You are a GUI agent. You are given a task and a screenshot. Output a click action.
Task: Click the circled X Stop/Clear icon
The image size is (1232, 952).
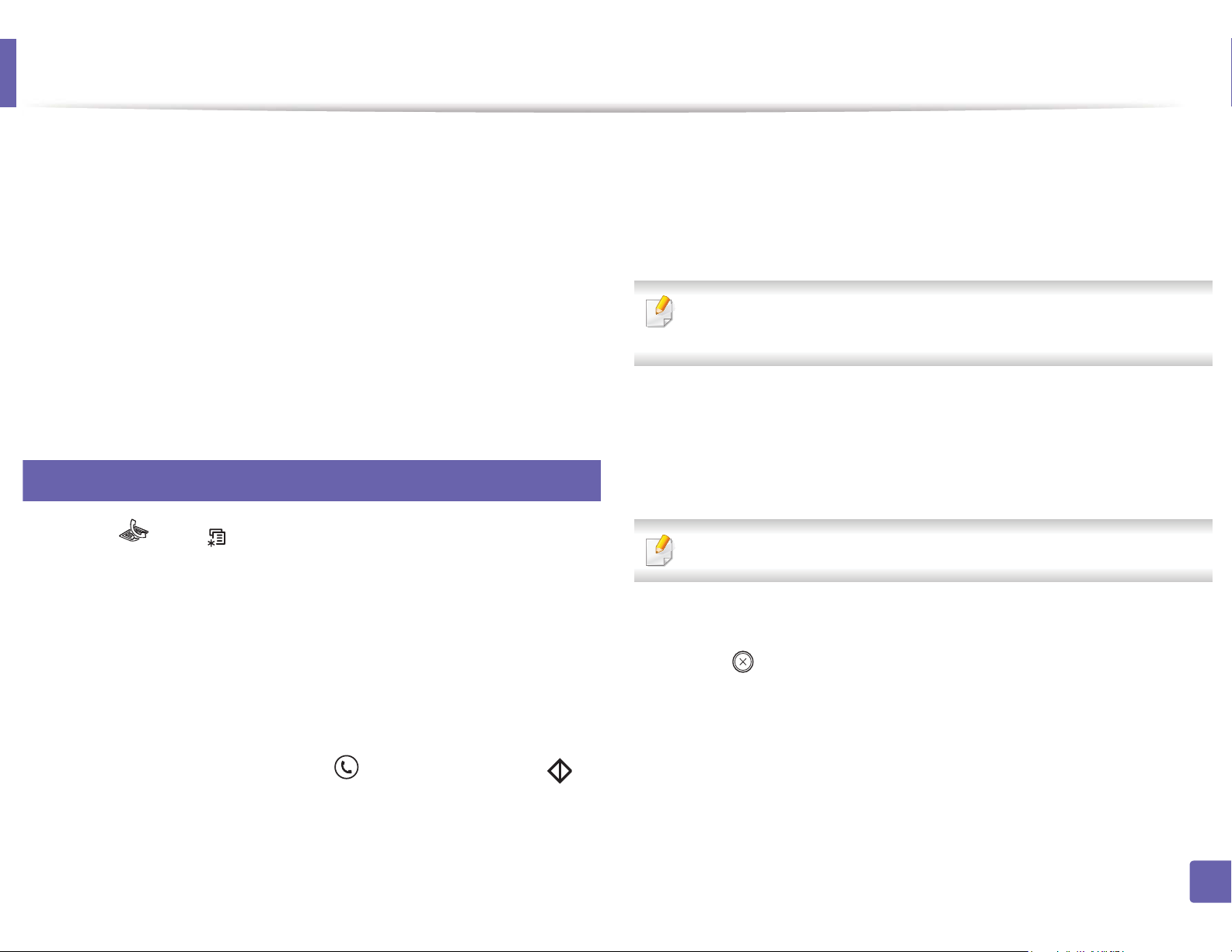(x=743, y=662)
